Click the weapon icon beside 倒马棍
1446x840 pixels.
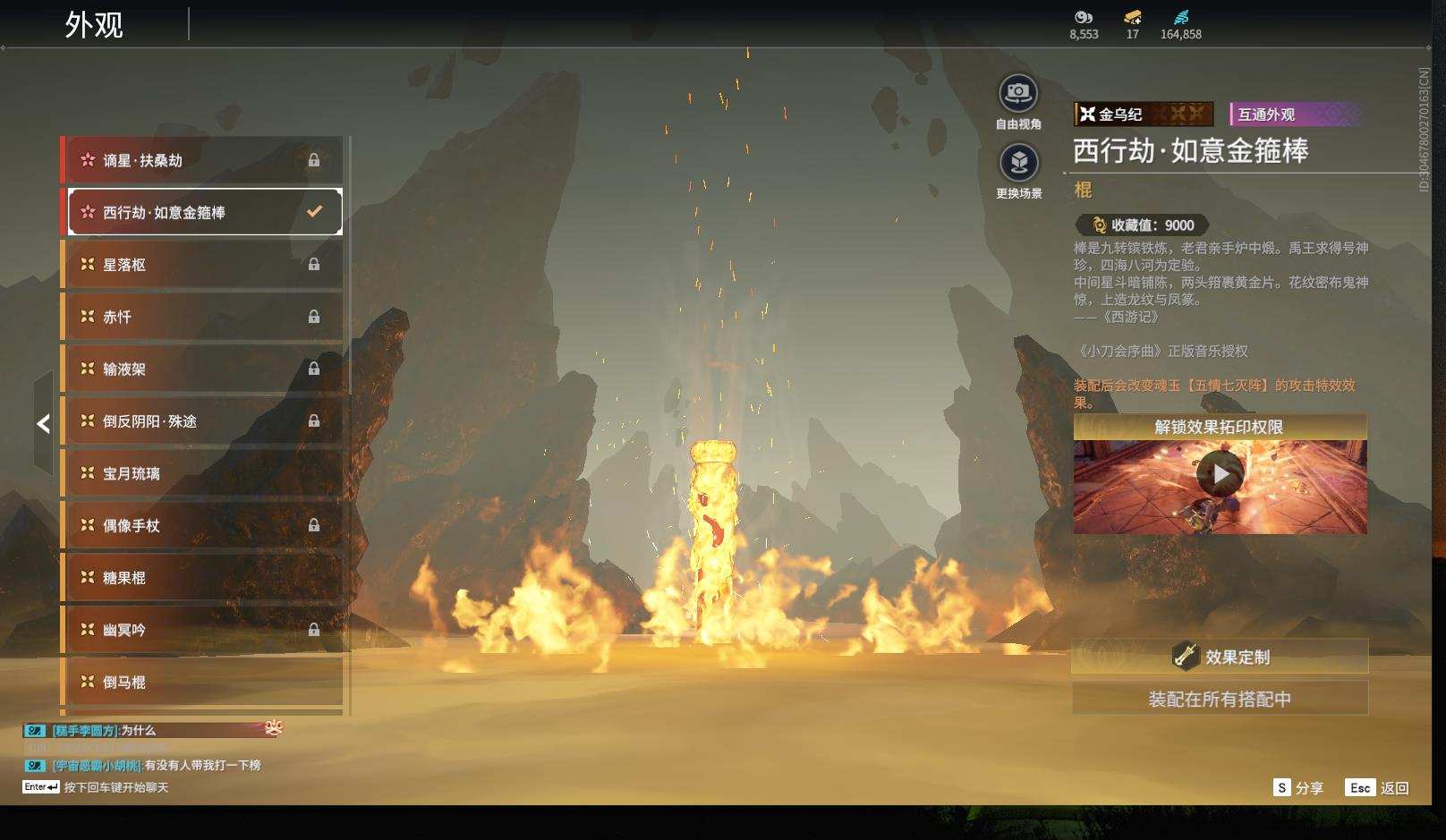tap(88, 682)
